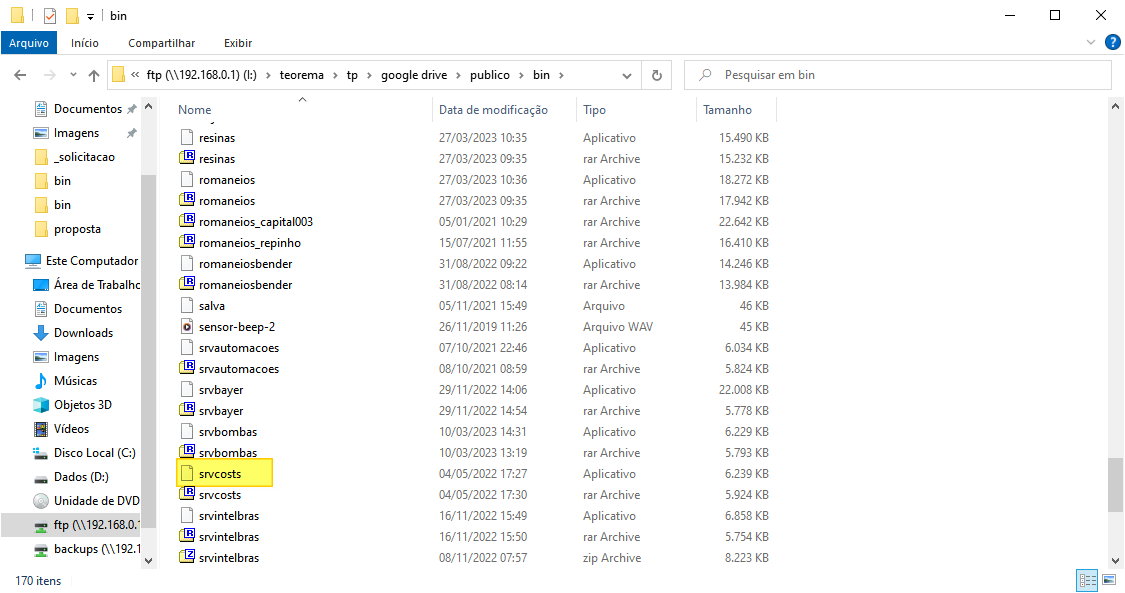Click the Pesquisar em bin search field
This screenshot has width=1125, height=593.
point(898,75)
